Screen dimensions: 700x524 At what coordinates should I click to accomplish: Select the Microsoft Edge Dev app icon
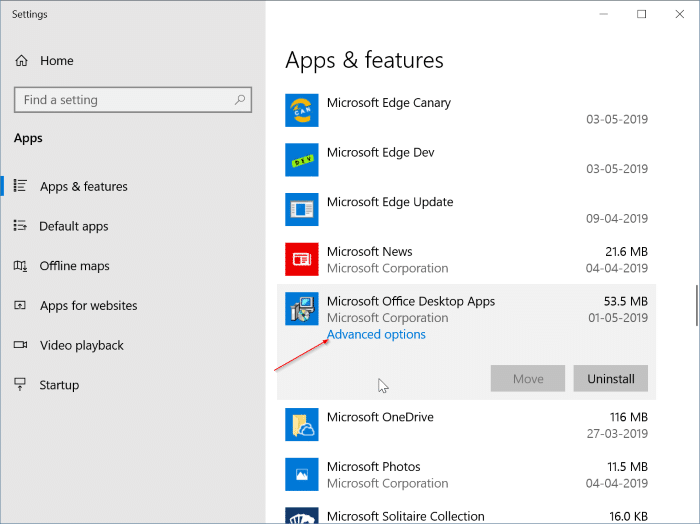pyautogui.click(x=302, y=160)
